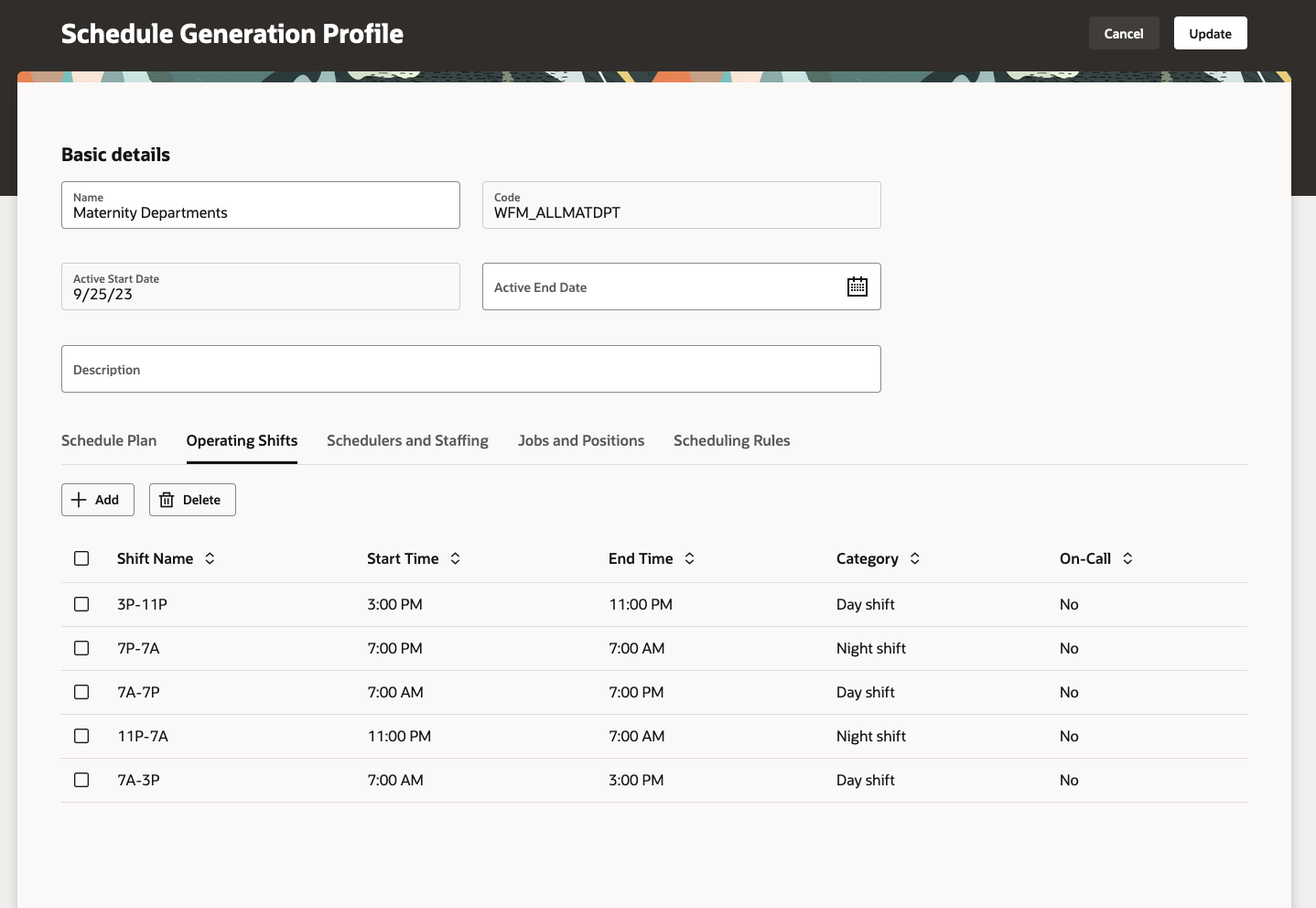Sort by End Time column arrows

click(689, 558)
